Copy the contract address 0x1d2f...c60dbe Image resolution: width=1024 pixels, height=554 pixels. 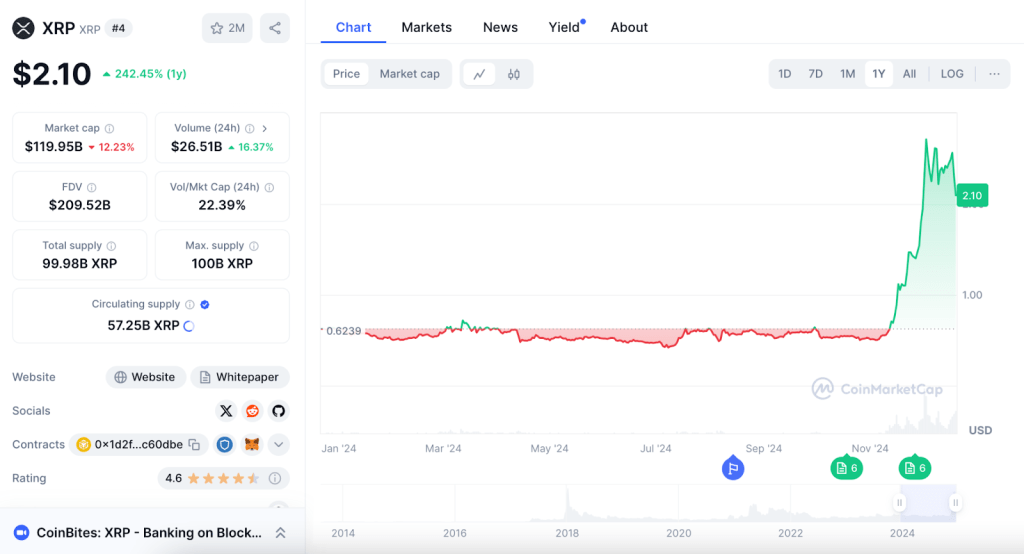point(195,445)
